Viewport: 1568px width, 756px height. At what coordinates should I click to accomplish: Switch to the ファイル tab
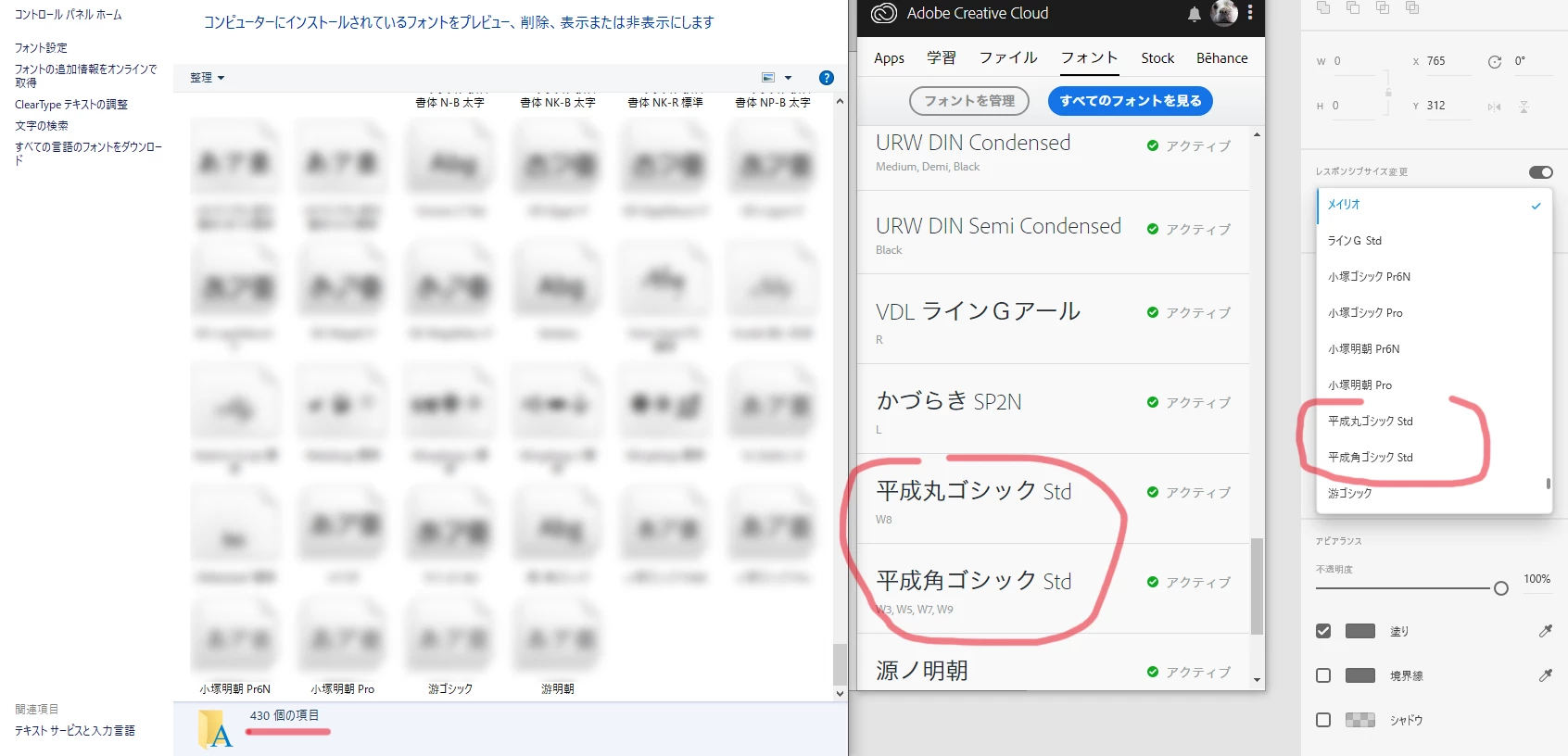1008,57
